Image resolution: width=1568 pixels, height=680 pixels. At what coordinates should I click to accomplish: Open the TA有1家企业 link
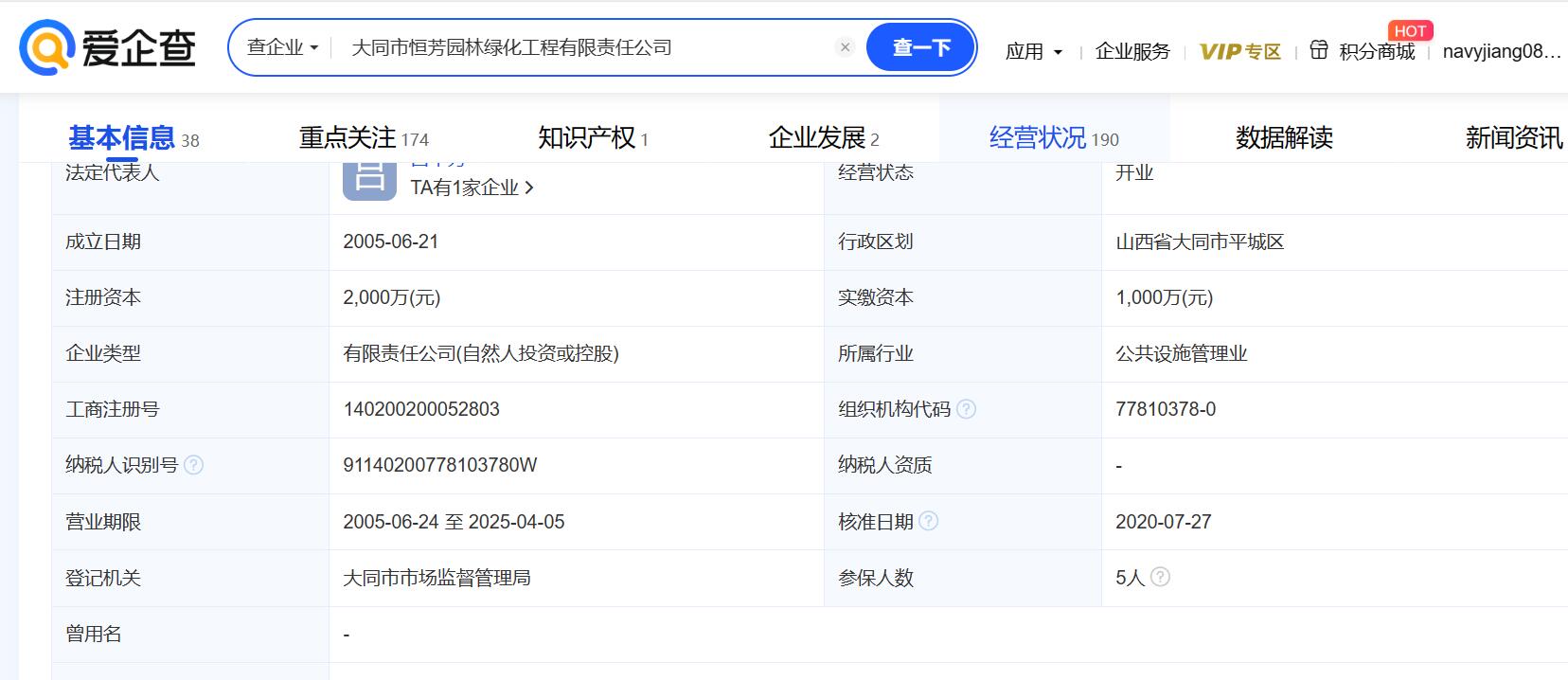click(472, 188)
